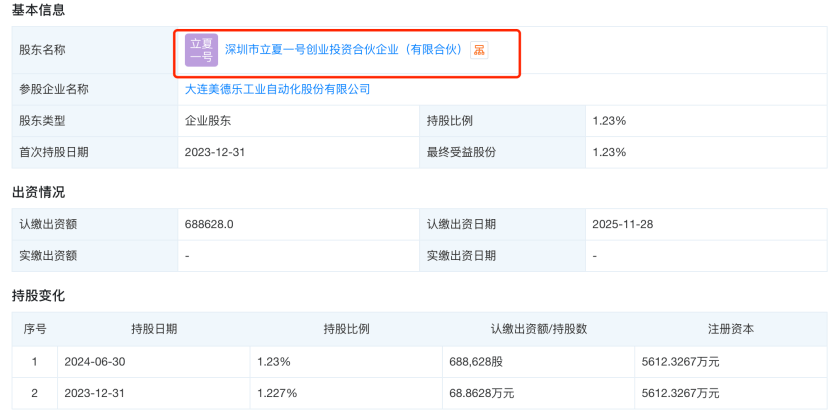Click the purple 立夏一号 shareholder logo
Image resolution: width=840 pixels, height=414 pixels.
coord(201,50)
